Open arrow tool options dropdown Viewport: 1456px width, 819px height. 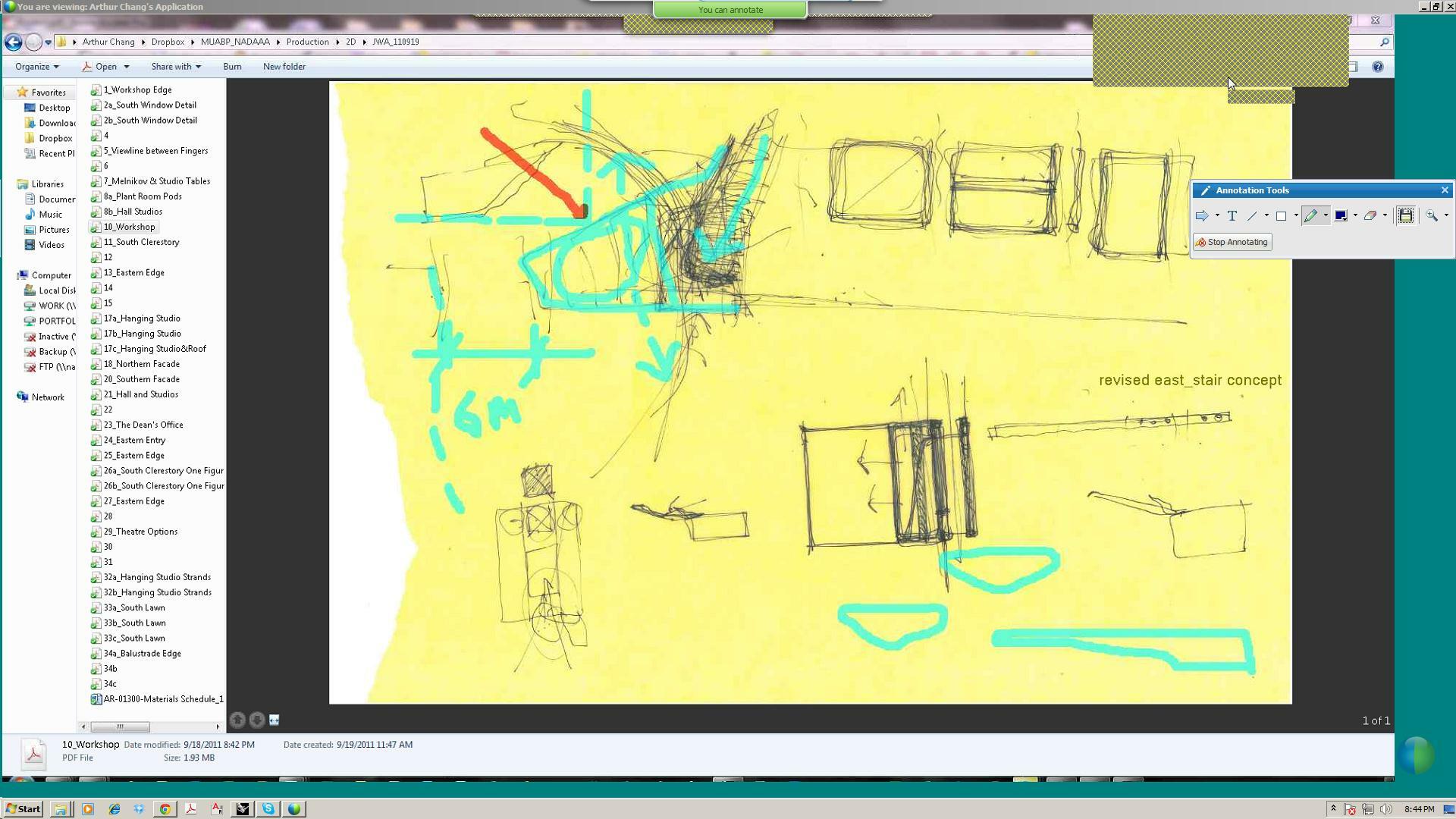[x=1217, y=216]
